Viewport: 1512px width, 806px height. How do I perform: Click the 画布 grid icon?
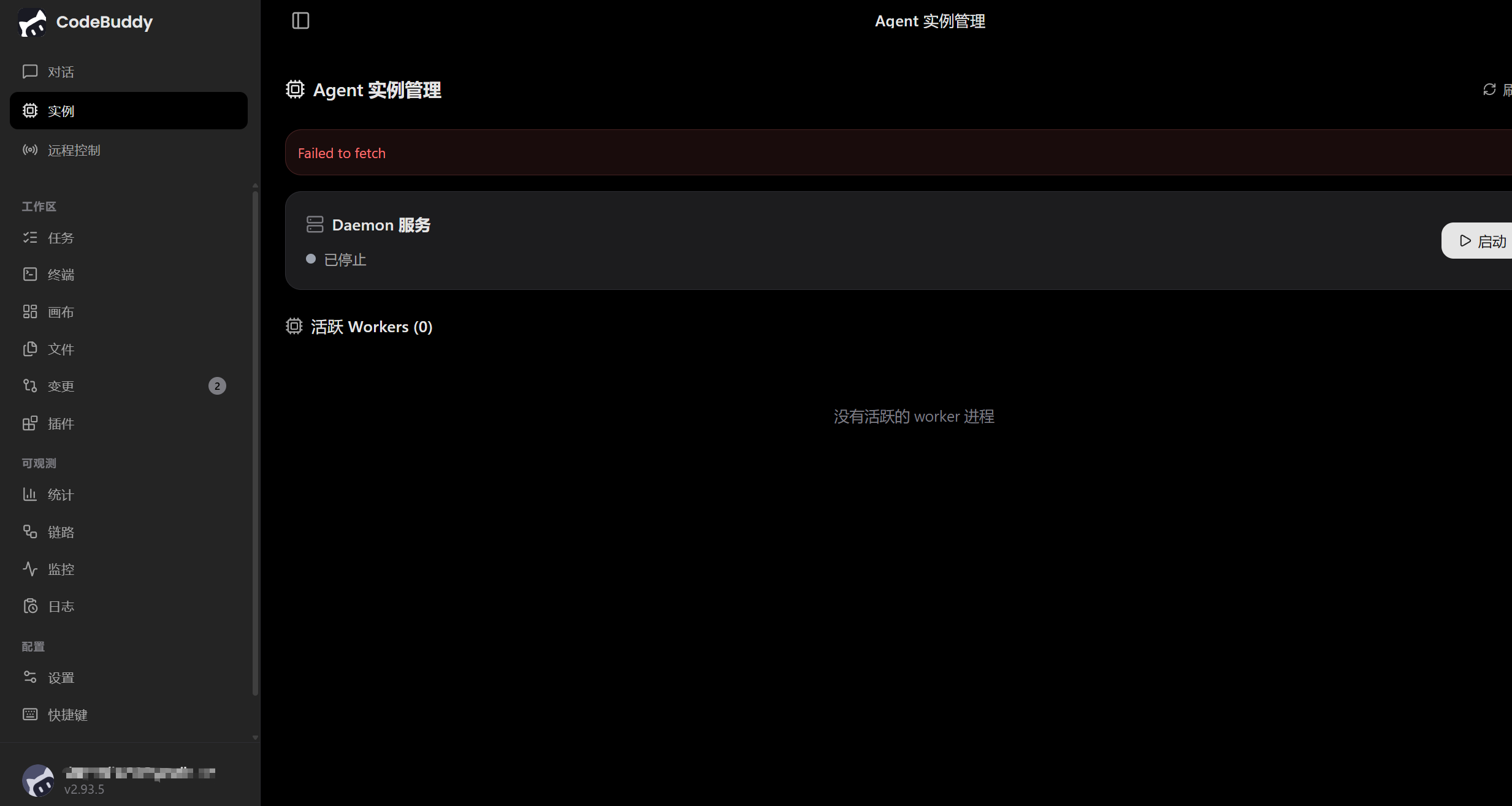click(x=30, y=311)
